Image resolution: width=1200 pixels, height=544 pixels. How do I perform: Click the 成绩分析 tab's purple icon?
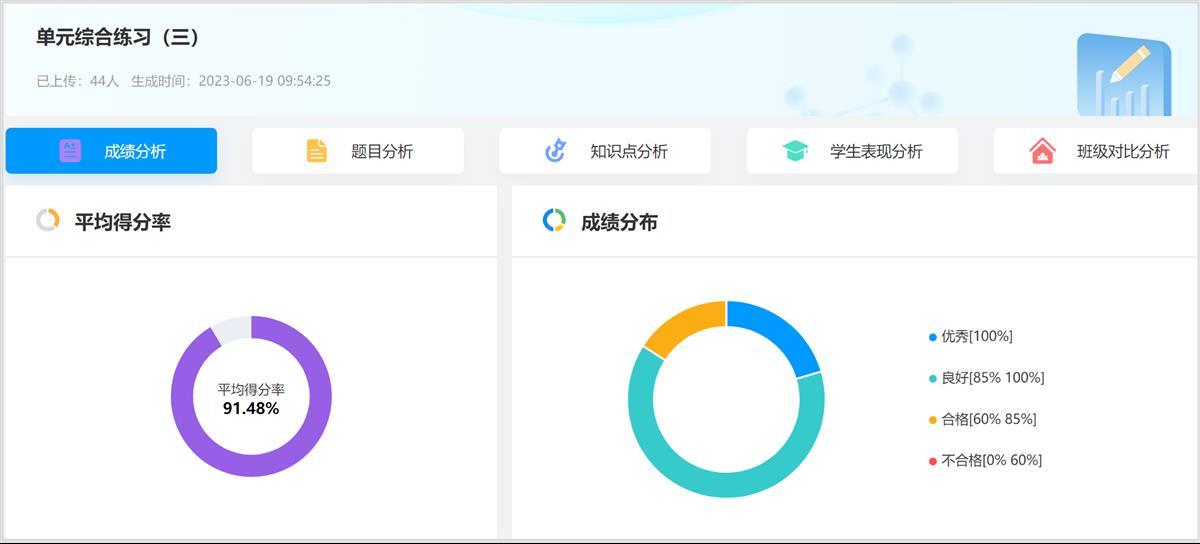70,151
